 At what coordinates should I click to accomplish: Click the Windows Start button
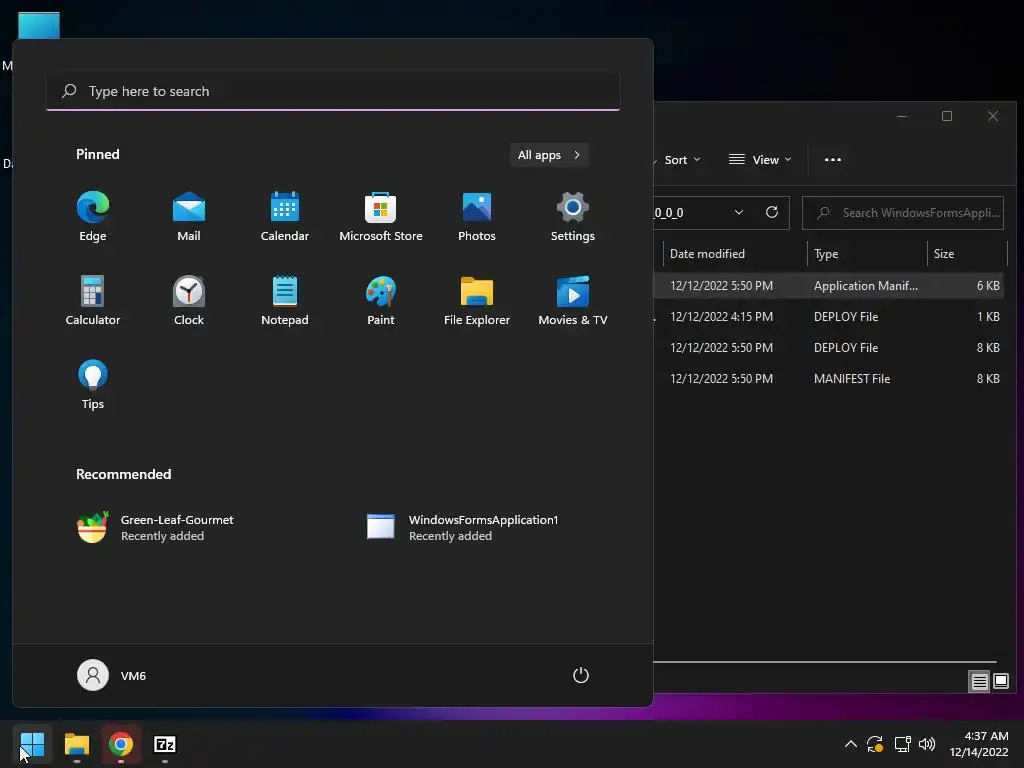coord(32,744)
